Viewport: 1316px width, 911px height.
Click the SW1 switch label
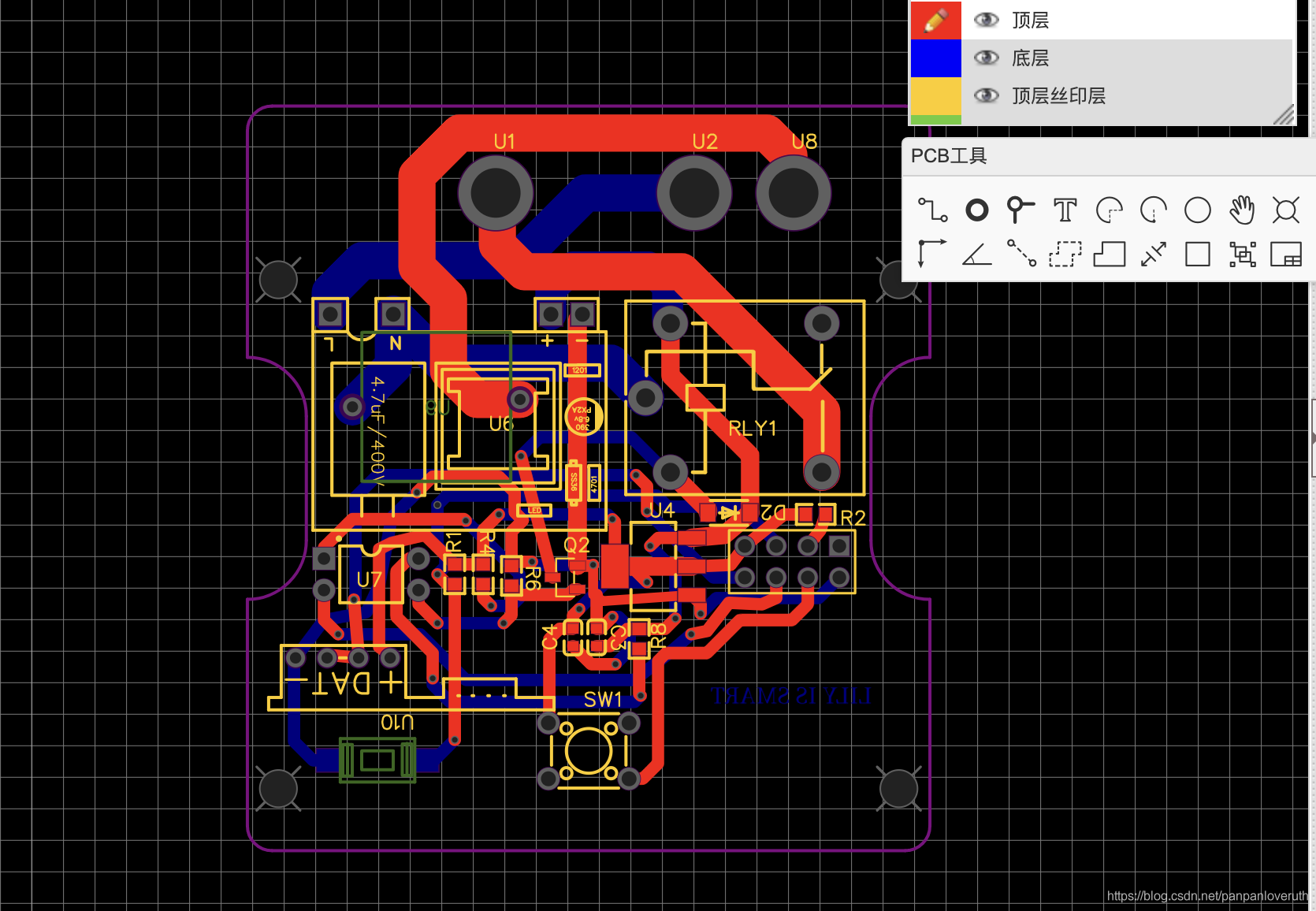pyautogui.click(x=603, y=700)
